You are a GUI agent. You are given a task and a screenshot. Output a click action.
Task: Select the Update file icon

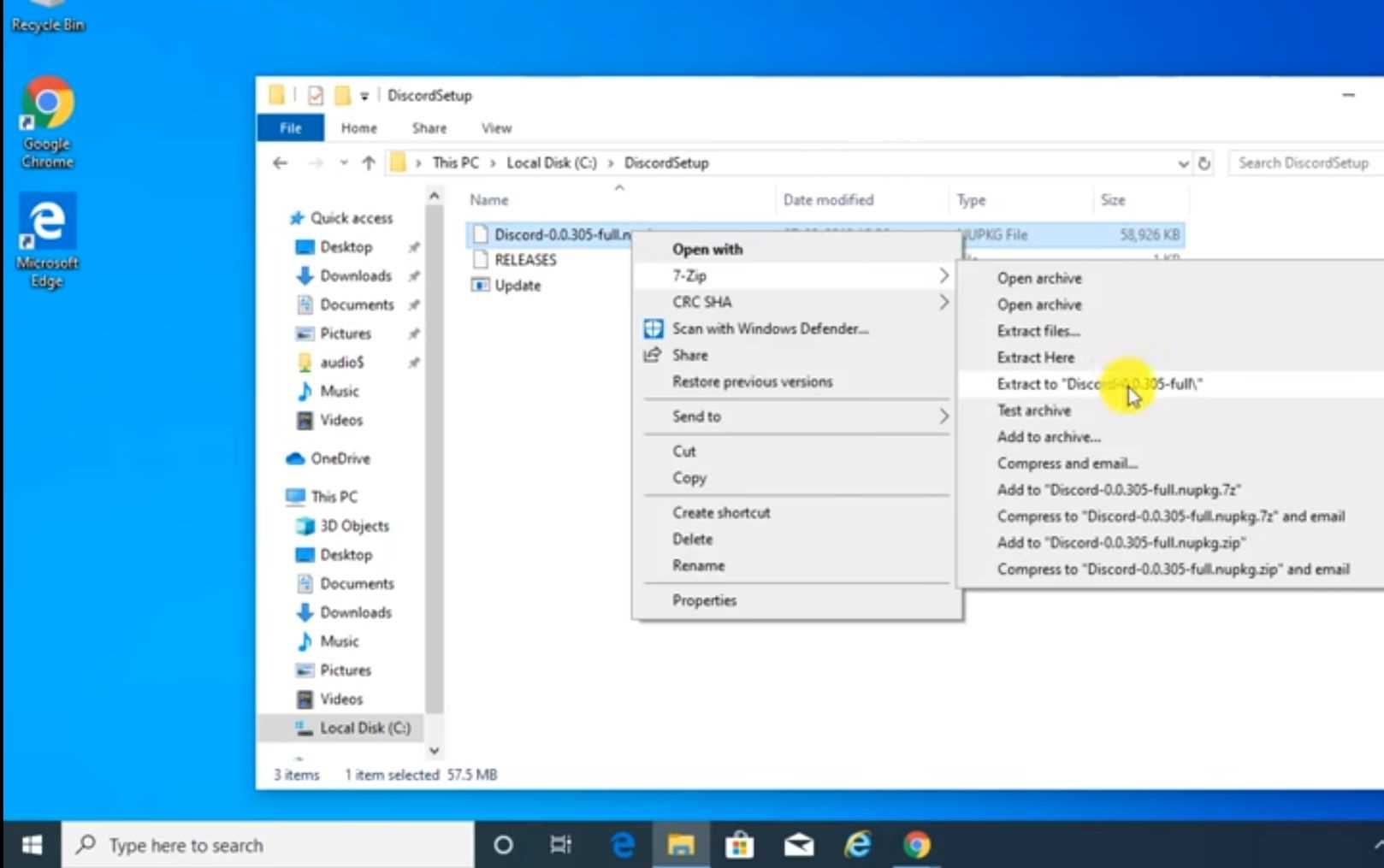coord(481,285)
